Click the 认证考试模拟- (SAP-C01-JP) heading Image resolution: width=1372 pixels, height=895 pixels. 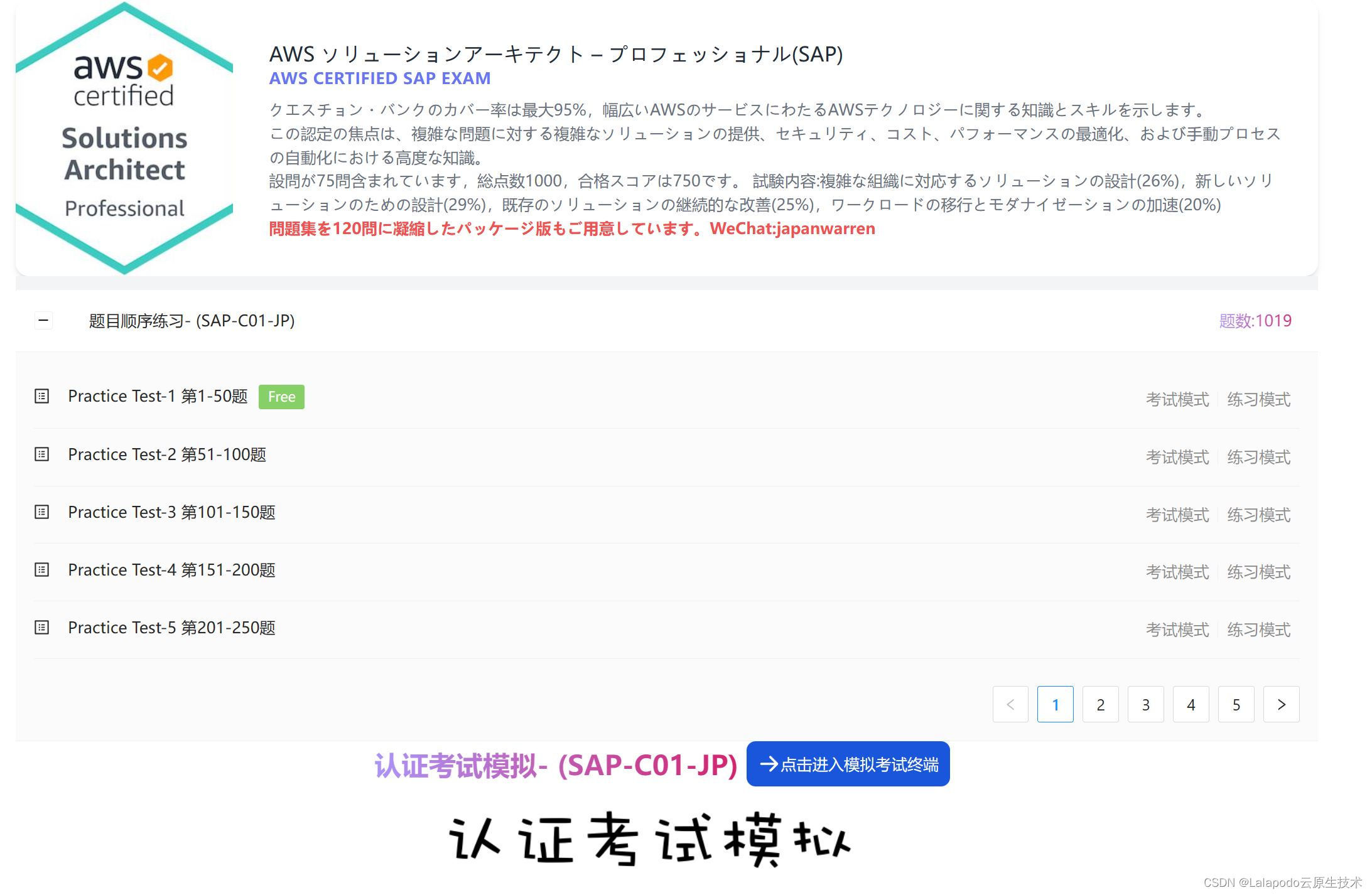point(556,765)
